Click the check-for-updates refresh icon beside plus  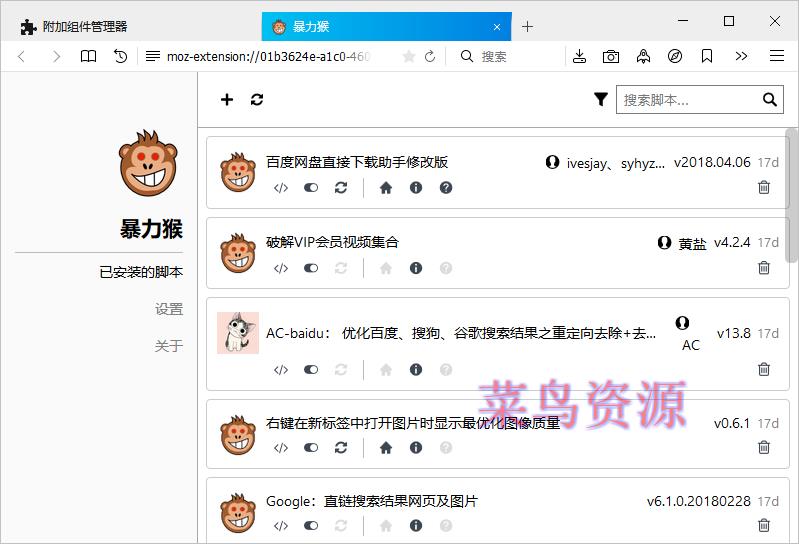(257, 99)
